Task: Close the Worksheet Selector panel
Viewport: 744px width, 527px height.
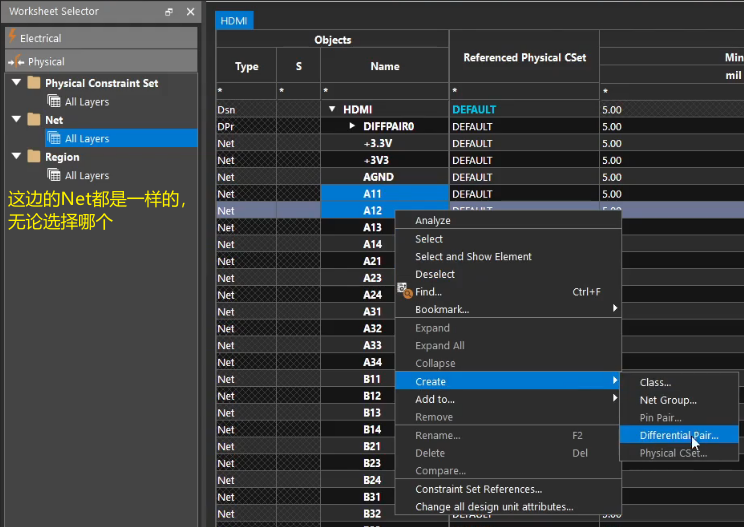Action: 188,11
